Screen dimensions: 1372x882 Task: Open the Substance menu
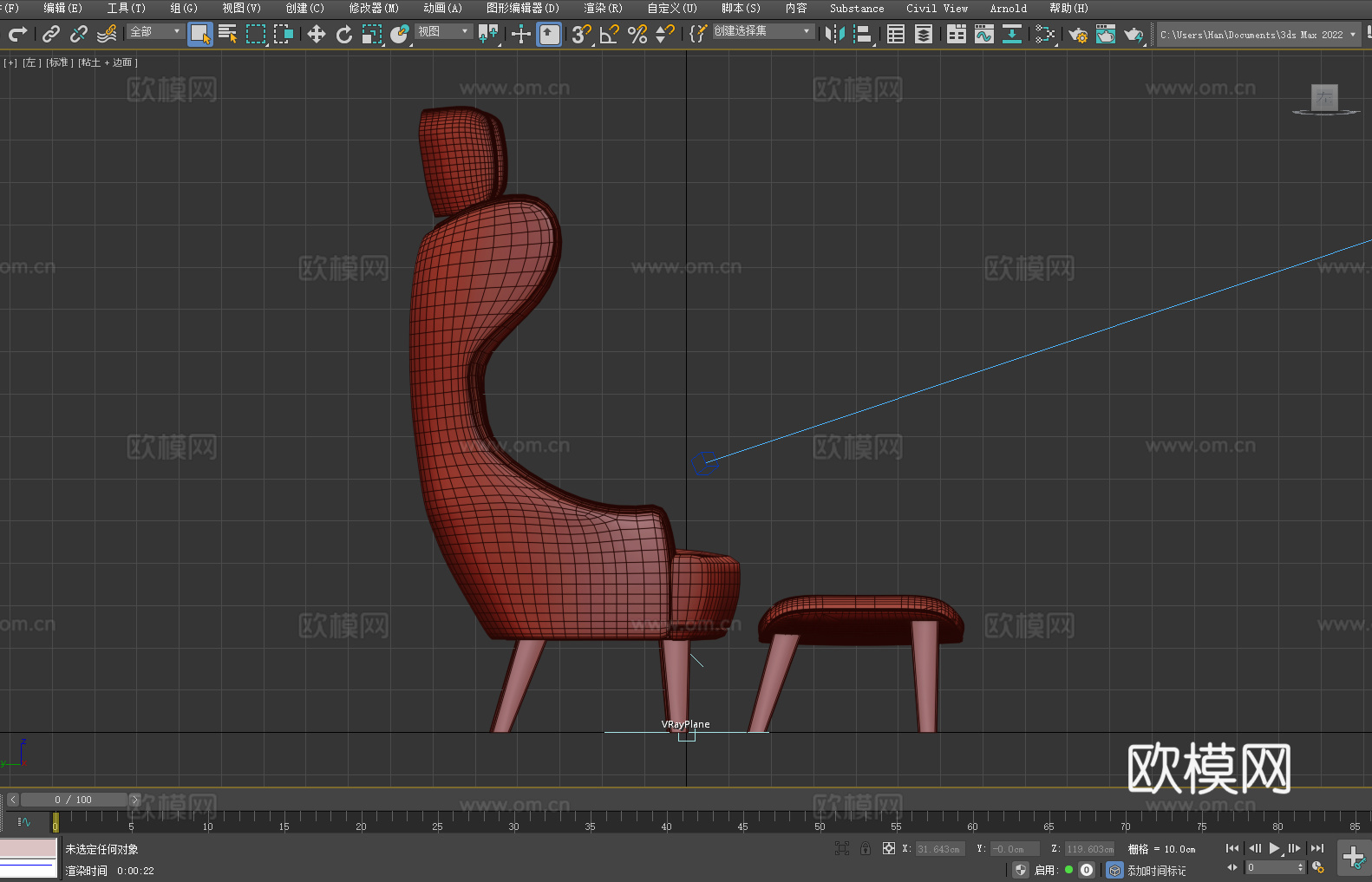click(857, 8)
